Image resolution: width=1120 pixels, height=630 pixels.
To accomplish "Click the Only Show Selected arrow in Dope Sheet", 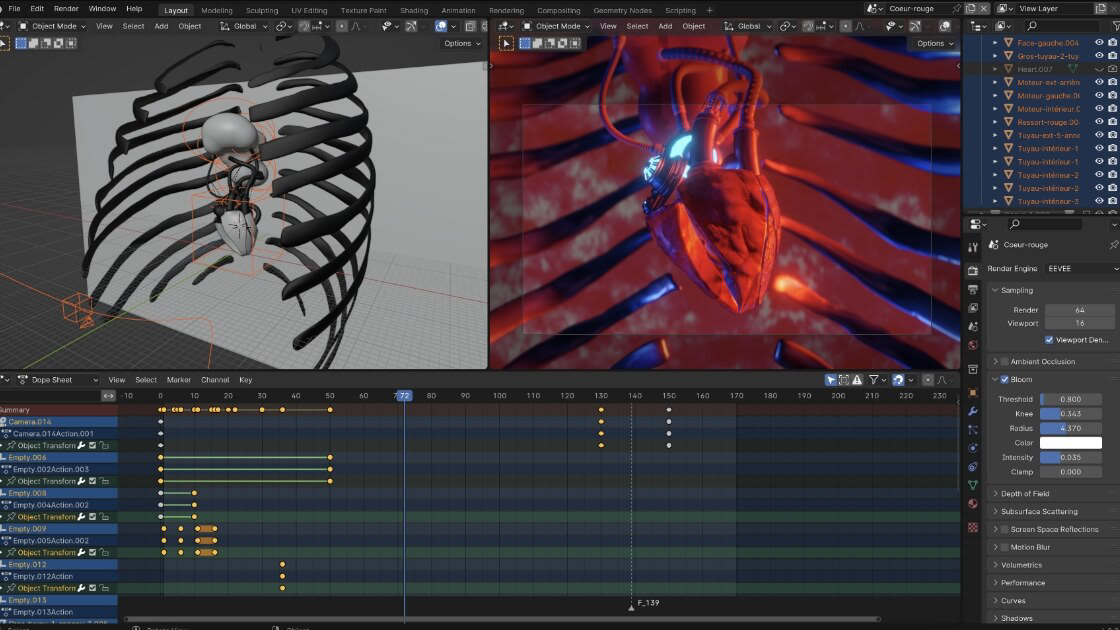I will click(x=831, y=380).
